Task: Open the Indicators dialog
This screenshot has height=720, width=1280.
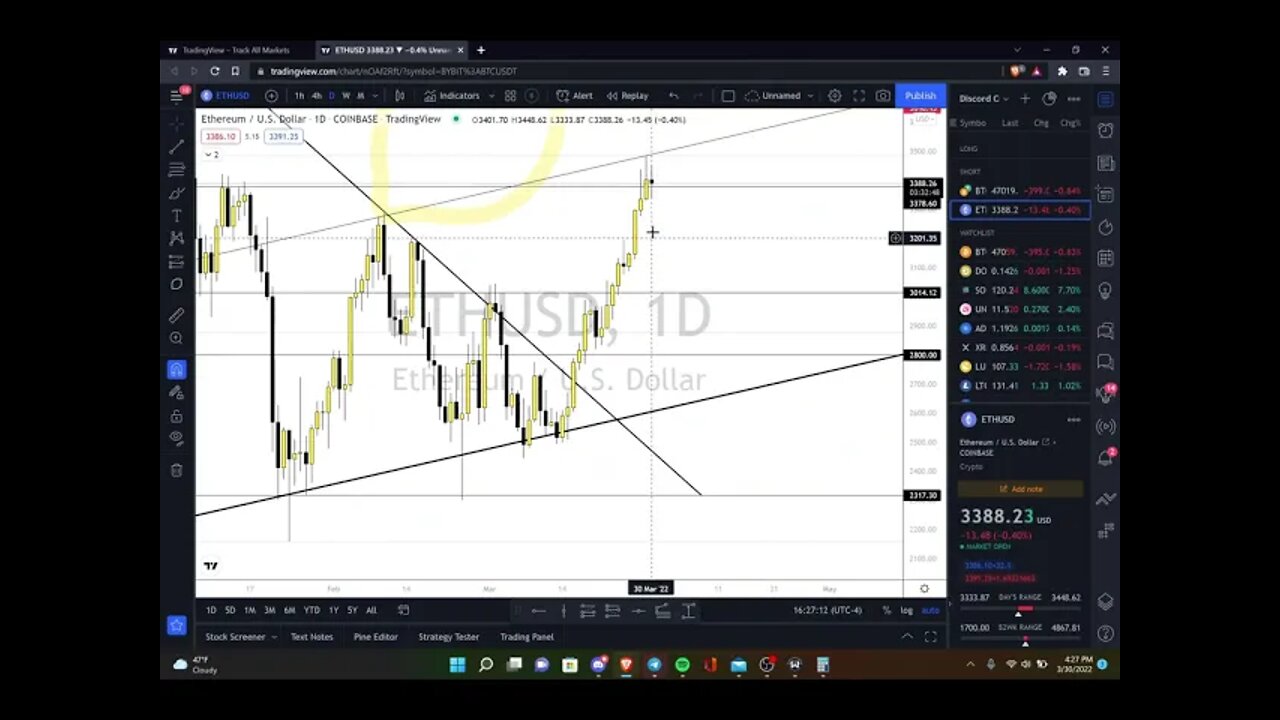Action: 452,96
